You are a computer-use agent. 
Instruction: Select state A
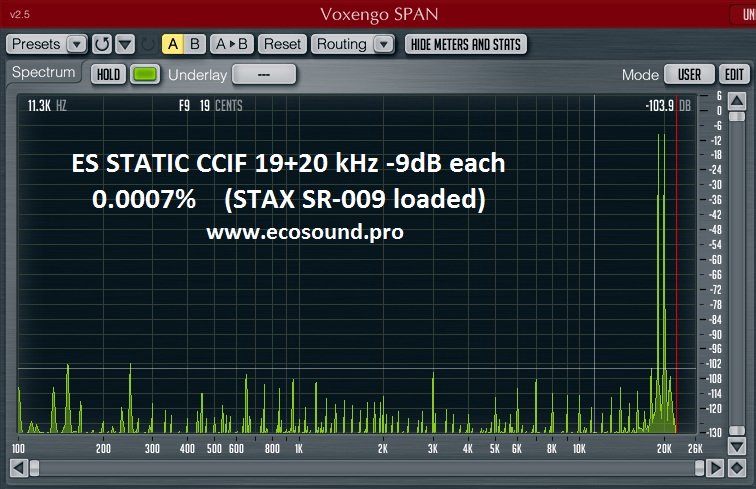point(173,44)
